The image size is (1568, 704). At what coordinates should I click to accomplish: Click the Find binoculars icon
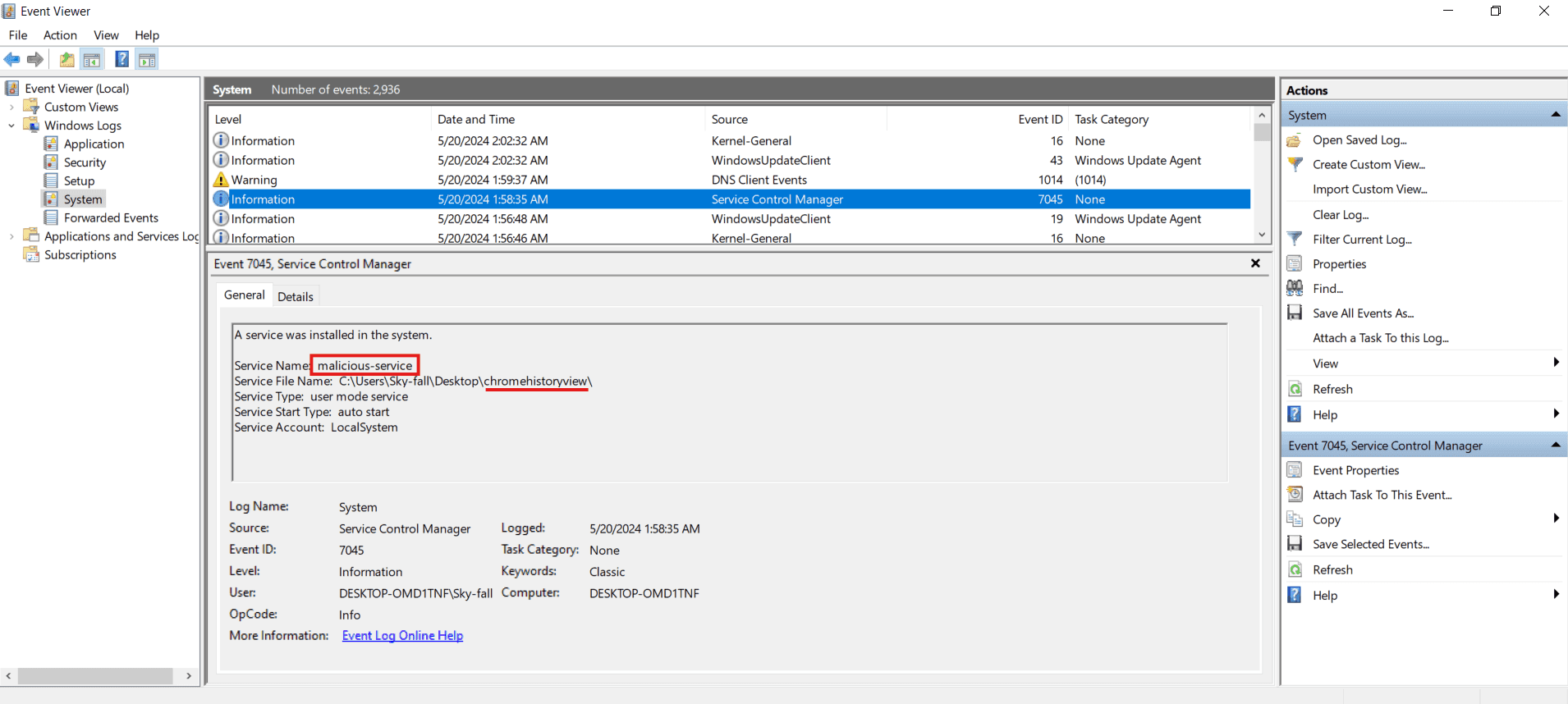pyautogui.click(x=1295, y=288)
